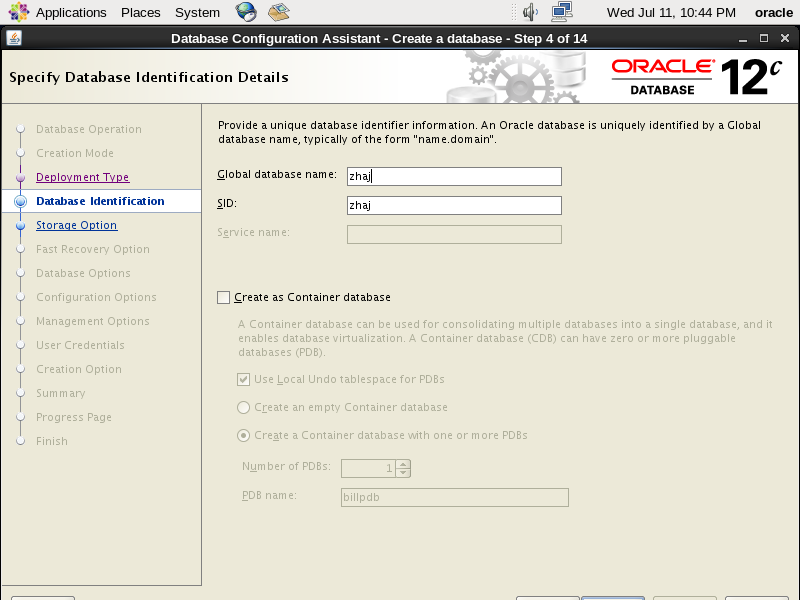This screenshot has width=800, height=600.
Task: Enable Create as Container database
Action: [223, 297]
